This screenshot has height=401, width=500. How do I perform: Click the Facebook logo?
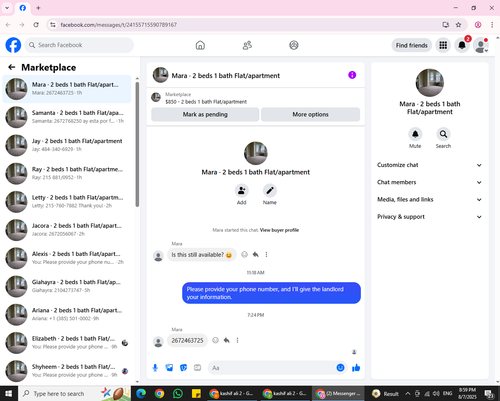pos(13,45)
